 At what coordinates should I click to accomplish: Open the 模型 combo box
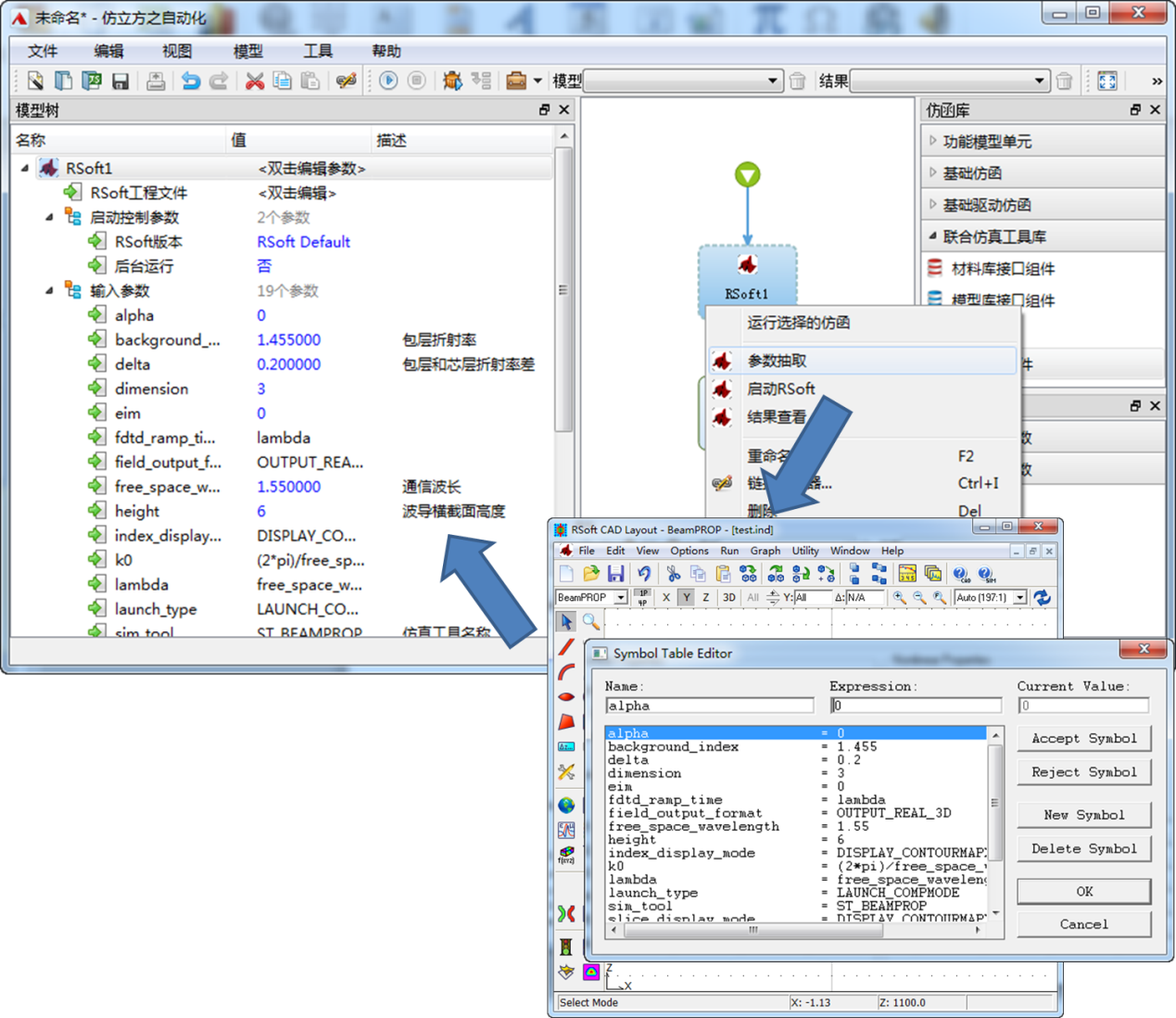[x=683, y=81]
